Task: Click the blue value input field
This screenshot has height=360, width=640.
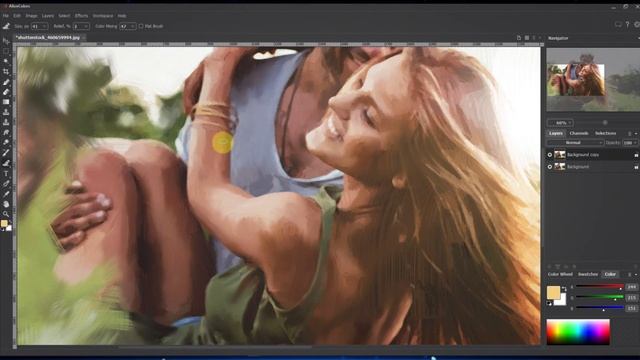Action: point(632,308)
